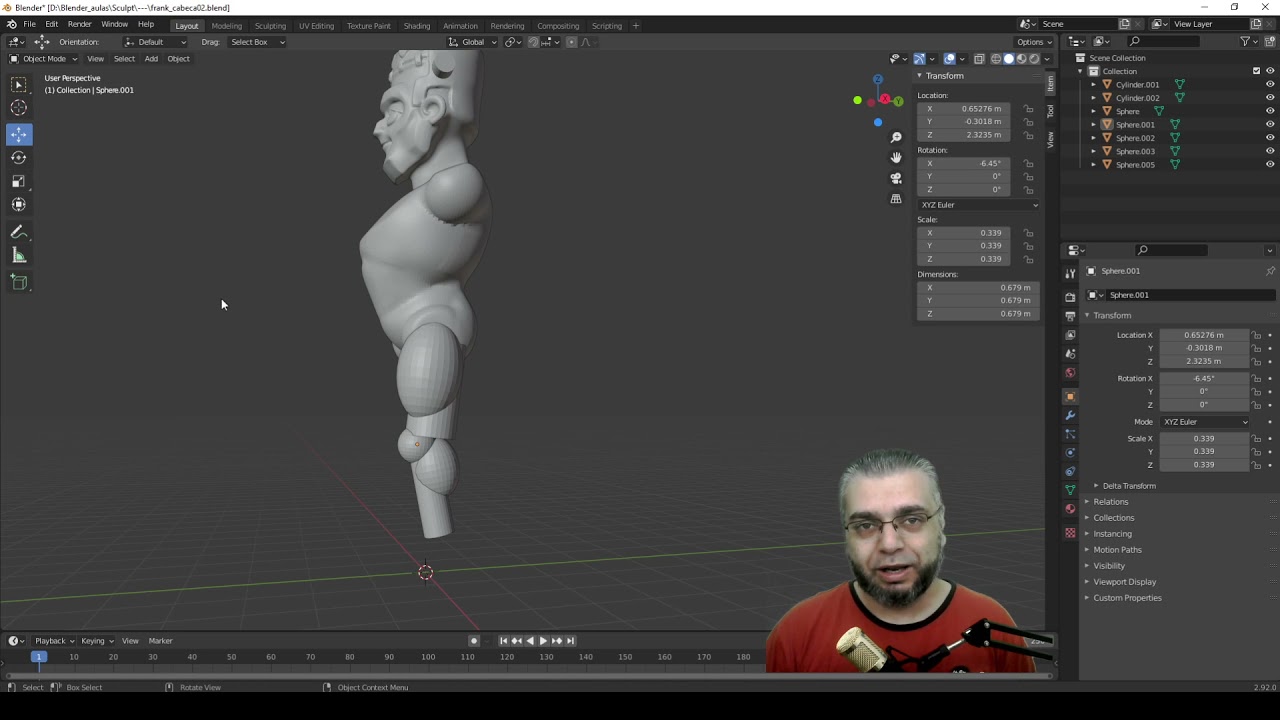Open the Drag Select Box dropdown

click(x=257, y=42)
